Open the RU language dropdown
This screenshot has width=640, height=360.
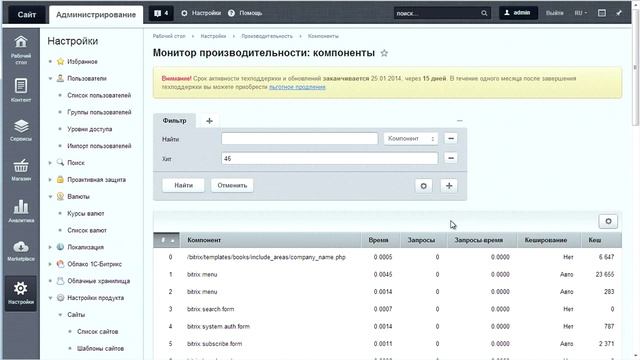coord(580,13)
